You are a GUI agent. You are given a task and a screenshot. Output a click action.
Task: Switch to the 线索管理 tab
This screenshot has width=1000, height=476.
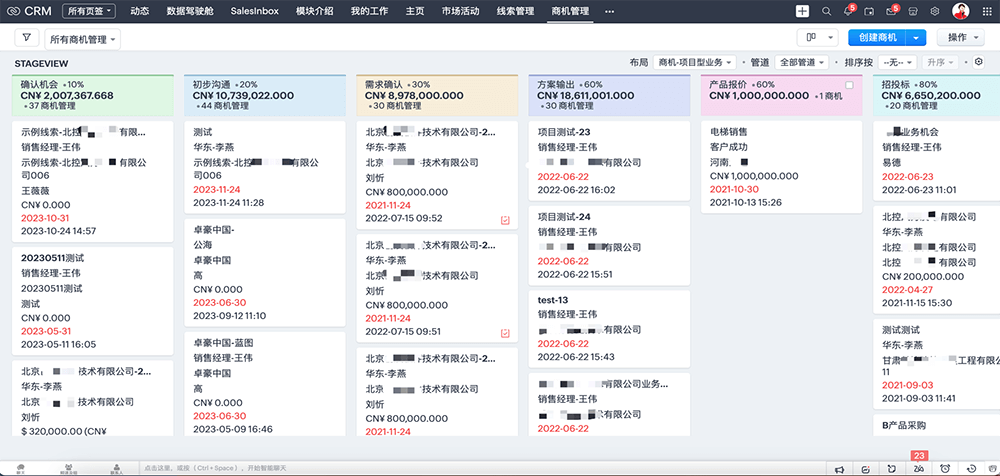517,11
